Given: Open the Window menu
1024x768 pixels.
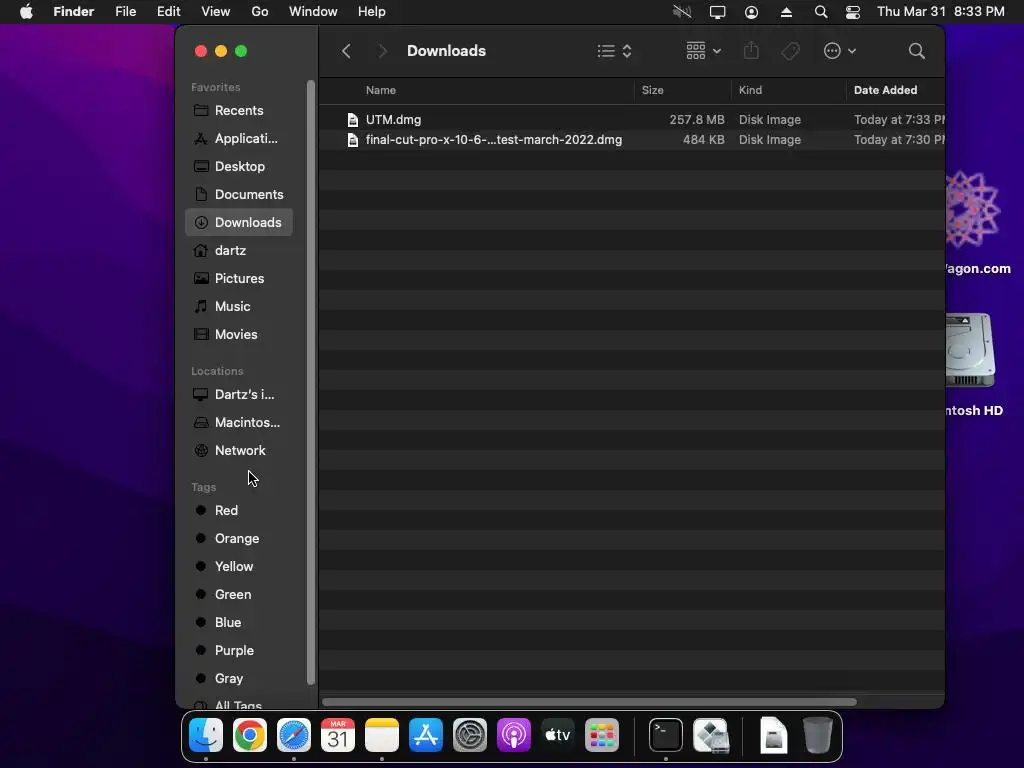Looking at the screenshot, I should pos(313,12).
